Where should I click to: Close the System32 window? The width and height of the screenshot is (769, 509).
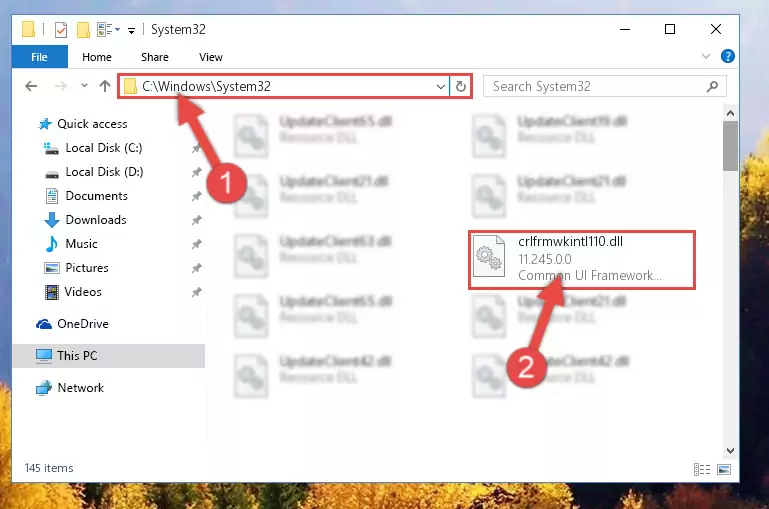[716, 29]
